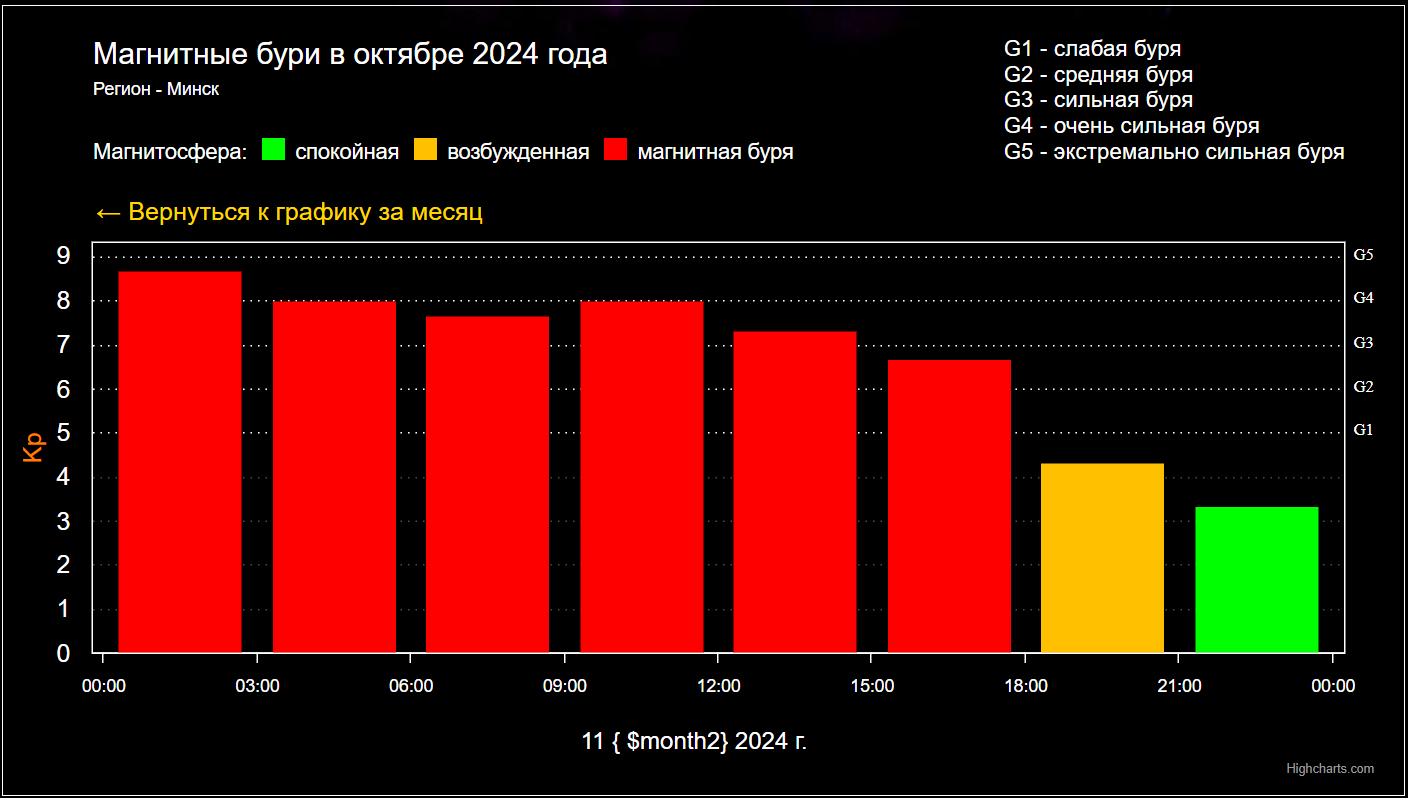
Task: Select the red bar for 03:00–06:00
Action: point(334,477)
